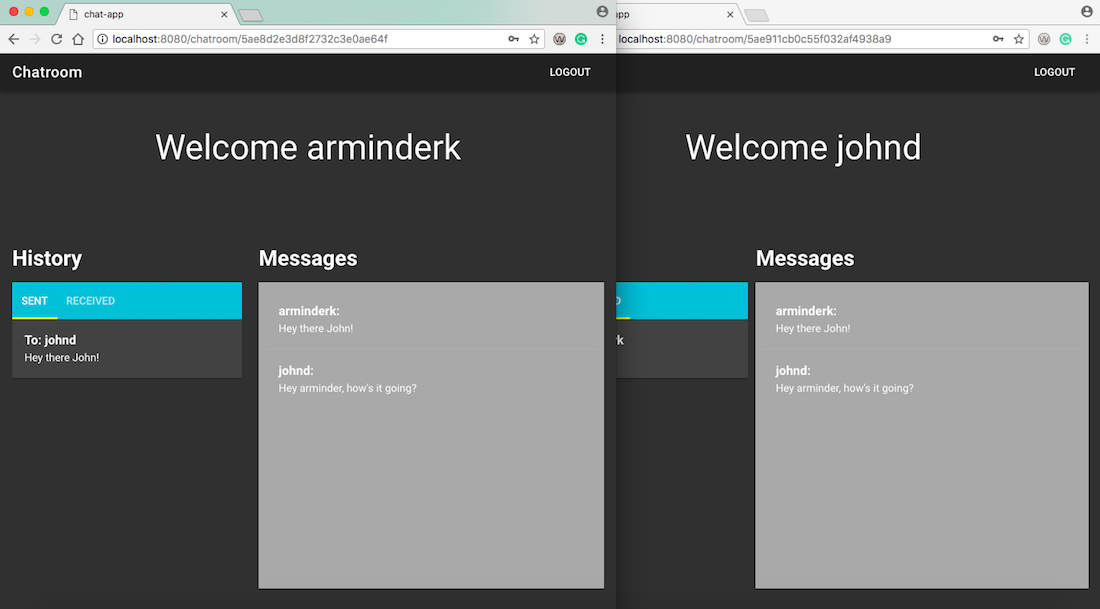Image resolution: width=1100 pixels, height=609 pixels.
Task: Close the tab in right browser window
Action: click(x=730, y=14)
